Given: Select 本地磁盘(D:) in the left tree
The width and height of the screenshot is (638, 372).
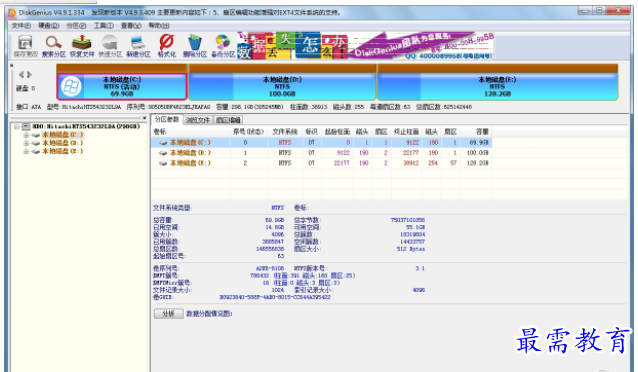Looking at the screenshot, I should click(x=63, y=143).
